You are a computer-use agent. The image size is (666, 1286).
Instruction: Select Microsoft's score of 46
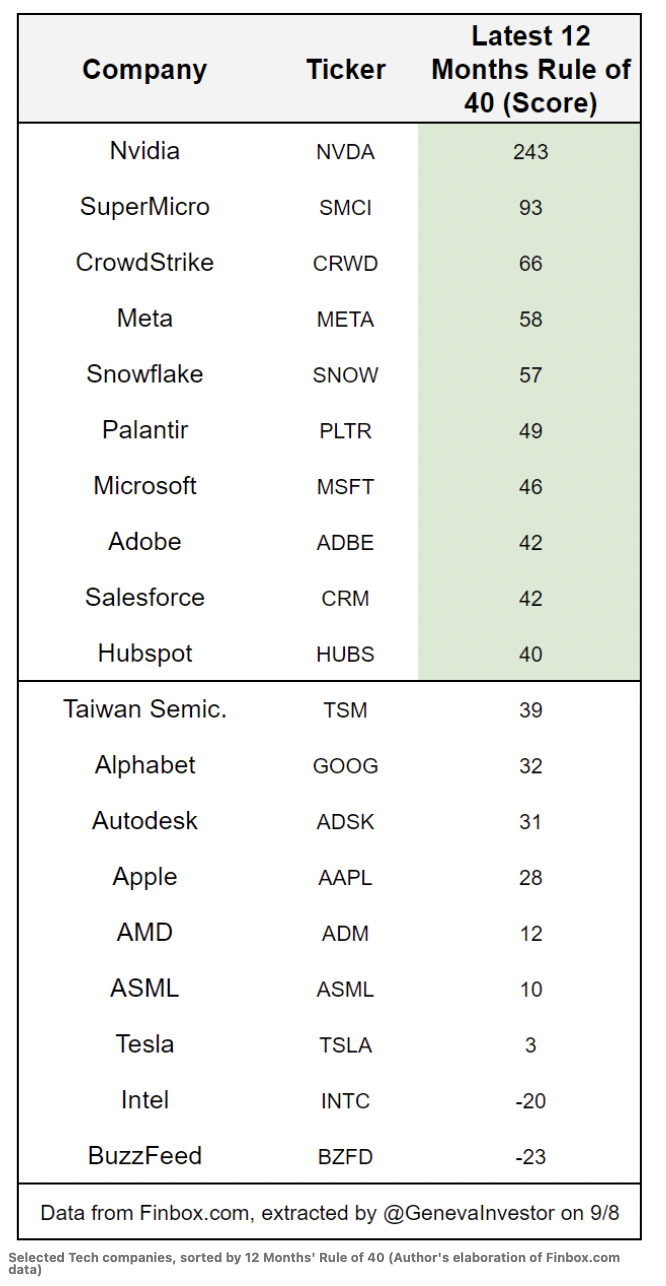(x=530, y=487)
